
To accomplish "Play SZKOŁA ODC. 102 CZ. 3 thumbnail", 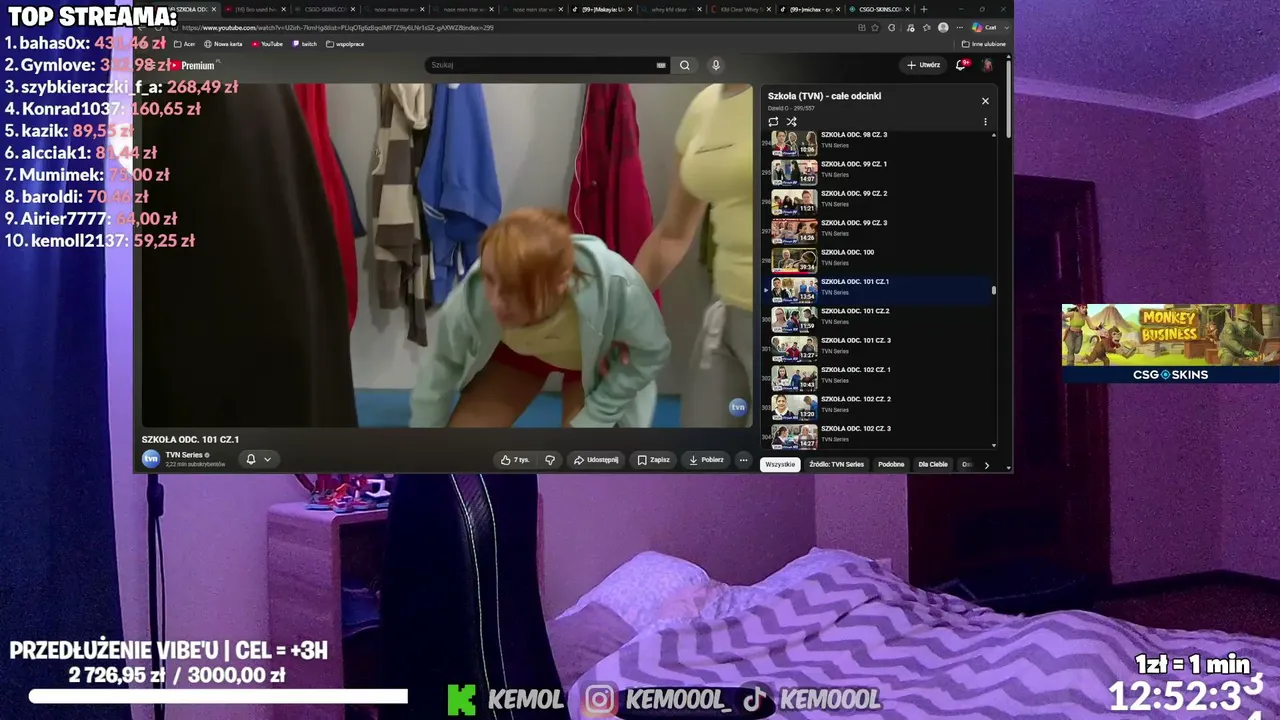I will click(794, 437).
